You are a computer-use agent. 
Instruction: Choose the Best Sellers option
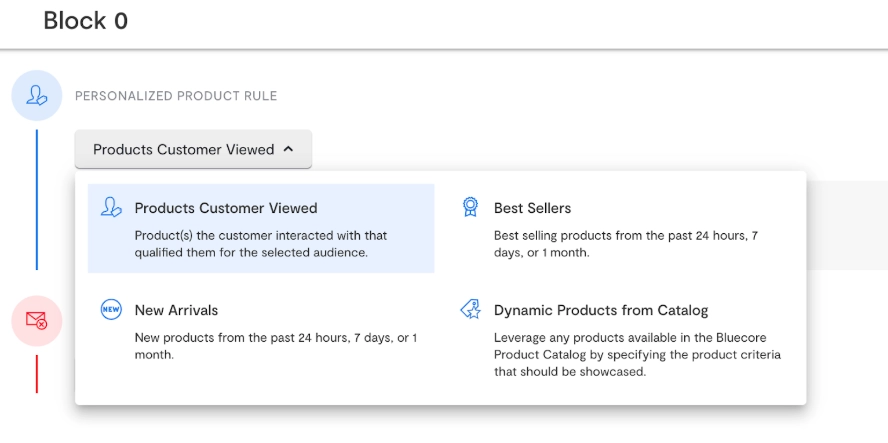[532, 208]
